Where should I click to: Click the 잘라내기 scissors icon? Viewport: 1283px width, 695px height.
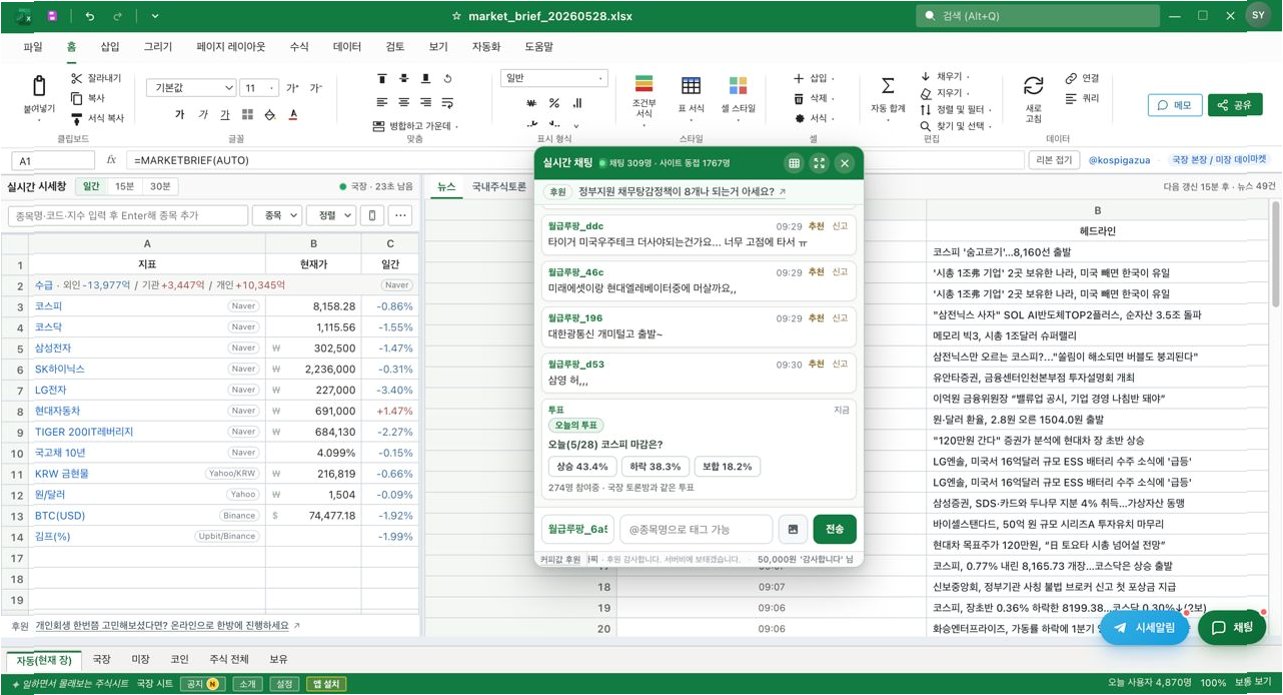coord(76,79)
